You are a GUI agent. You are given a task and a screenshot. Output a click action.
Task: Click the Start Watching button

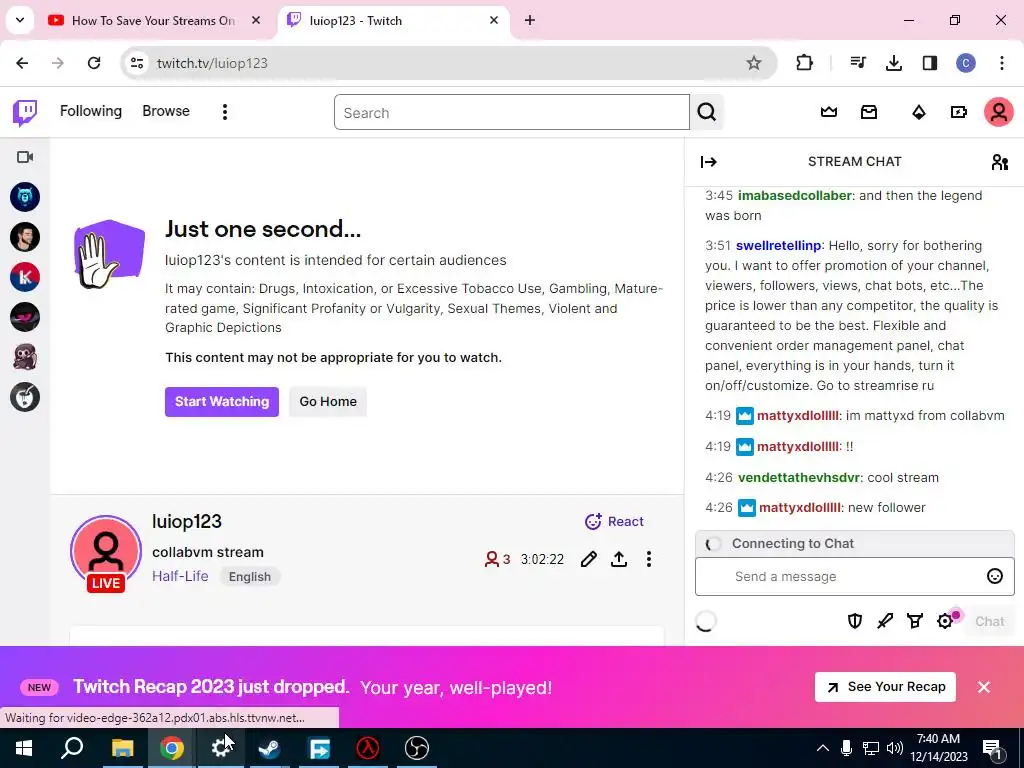221,402
